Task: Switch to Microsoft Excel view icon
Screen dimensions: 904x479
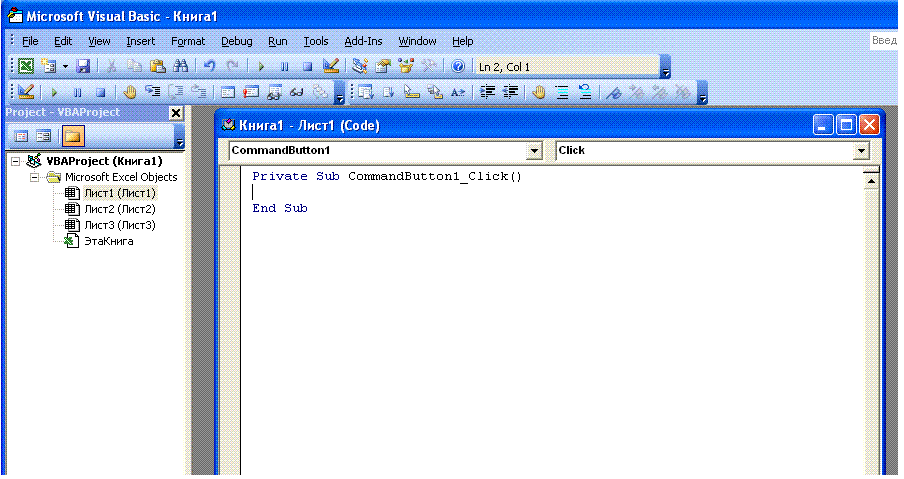Action: [26, 66]
